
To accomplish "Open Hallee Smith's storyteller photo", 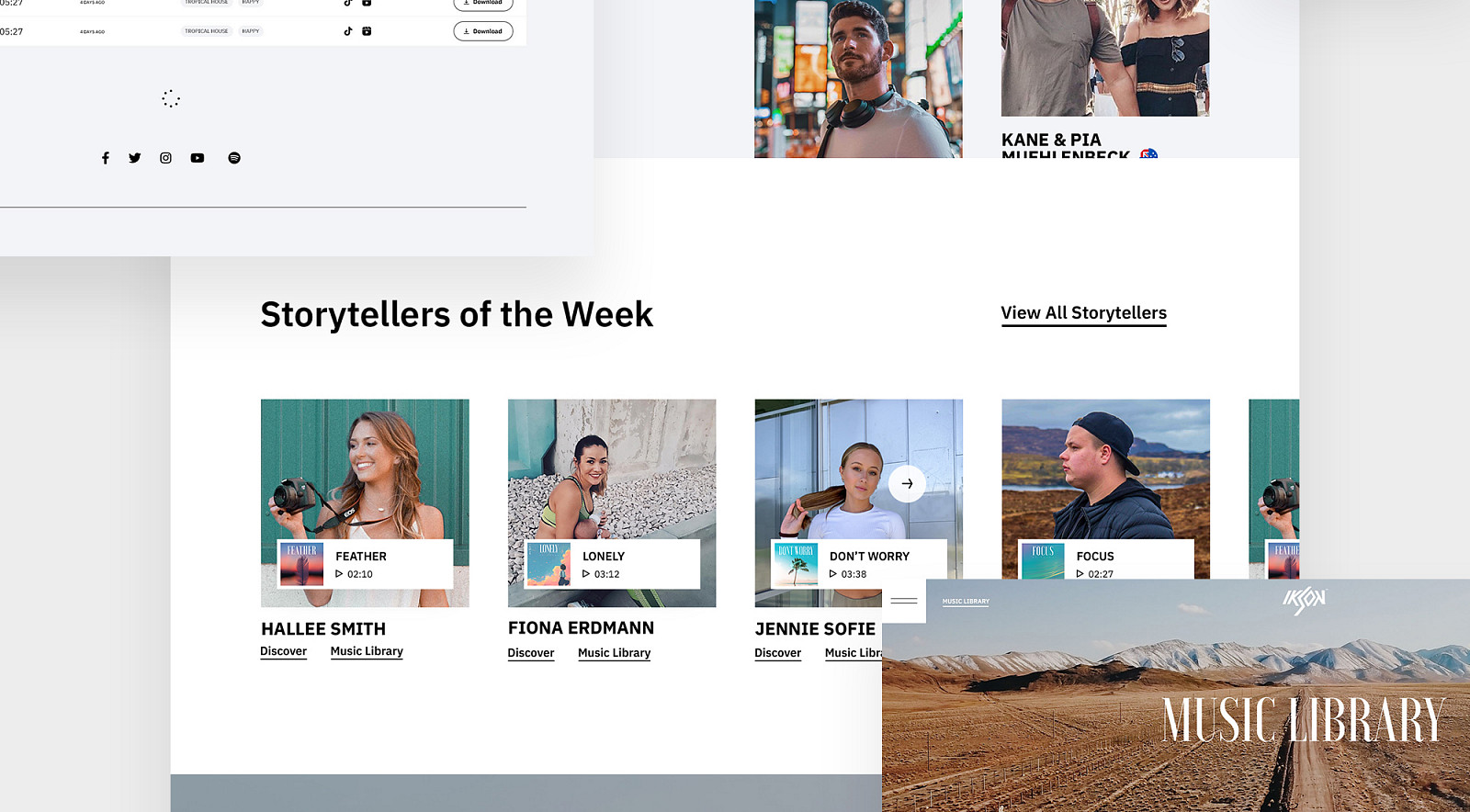I will coord(365,468).
